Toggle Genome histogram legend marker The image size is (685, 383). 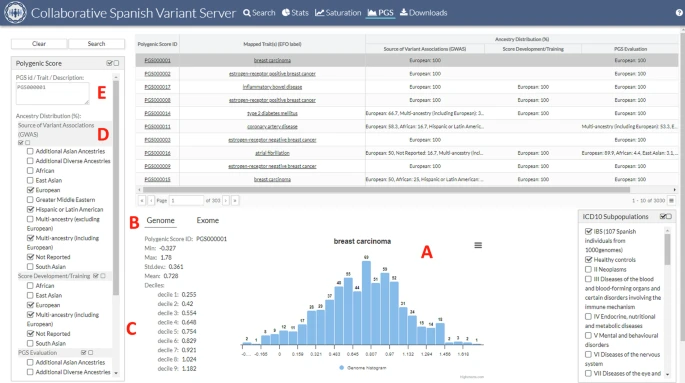pyautogui.click(x=342, y=368)
